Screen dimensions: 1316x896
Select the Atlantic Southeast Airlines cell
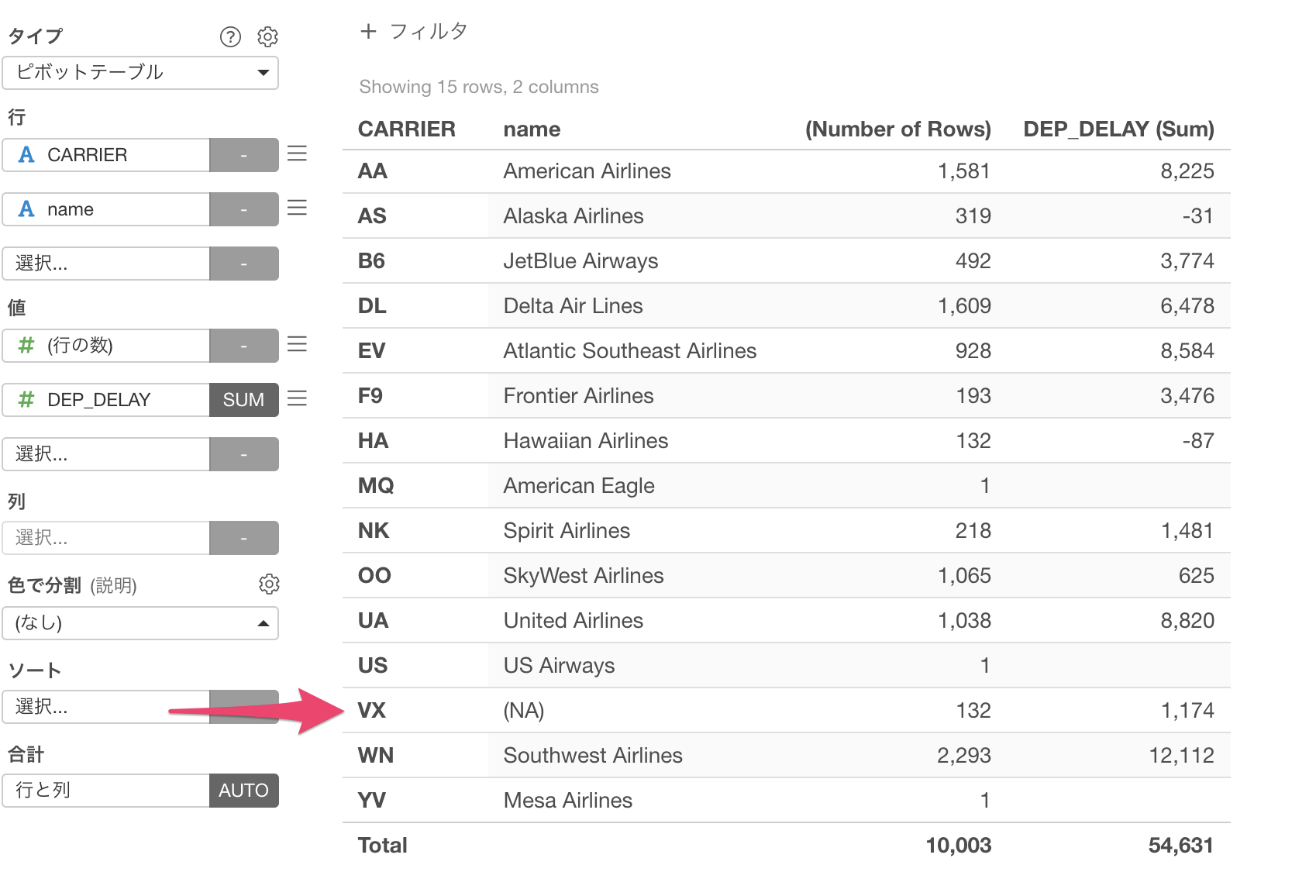(629, 351)
